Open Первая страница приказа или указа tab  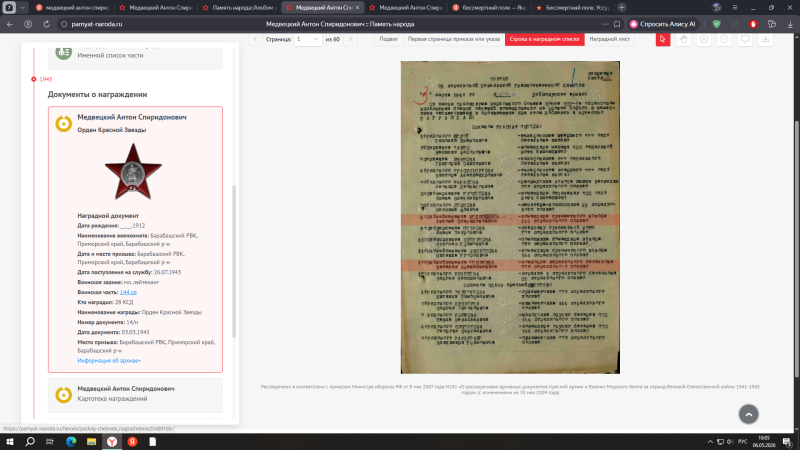[x=454, y=39]
